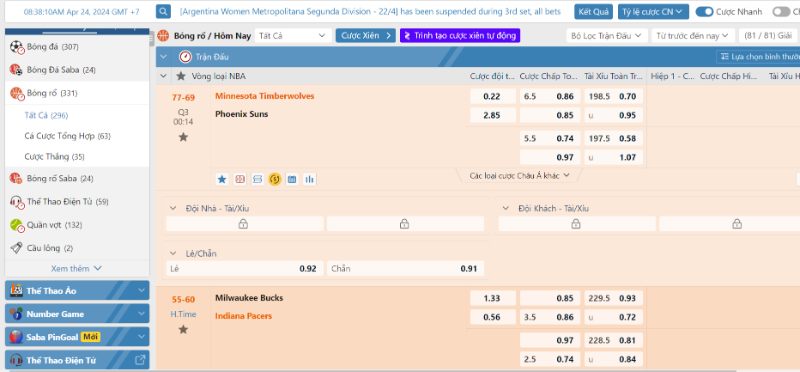Open the Tất Cả filter dropdown
Image resolution: width=800 pixels, height=372 pixels.
click(x=292, y=36)
